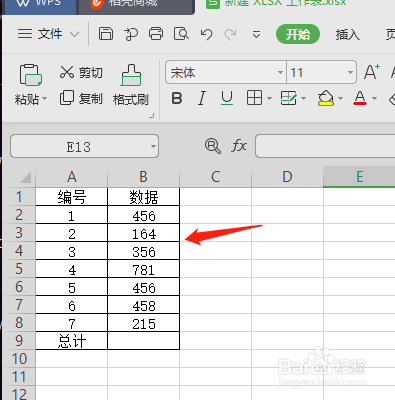The width and height of the screenshot is (395, 400).
Task: Expand the table style dropdown arrow
Action: [303, 98]
